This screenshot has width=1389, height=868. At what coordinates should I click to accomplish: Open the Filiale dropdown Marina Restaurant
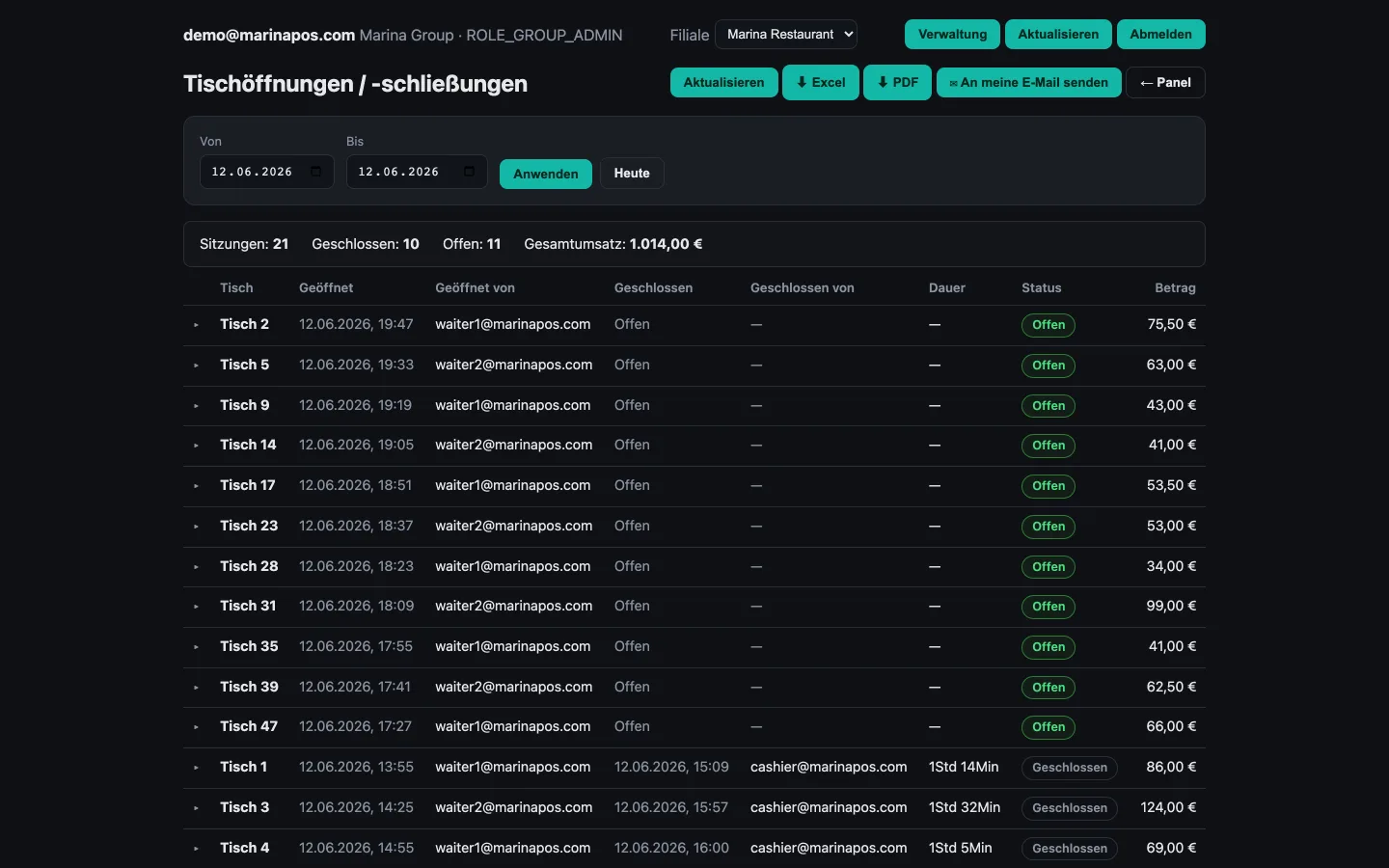pyautogui.click(x=786, y=35)
